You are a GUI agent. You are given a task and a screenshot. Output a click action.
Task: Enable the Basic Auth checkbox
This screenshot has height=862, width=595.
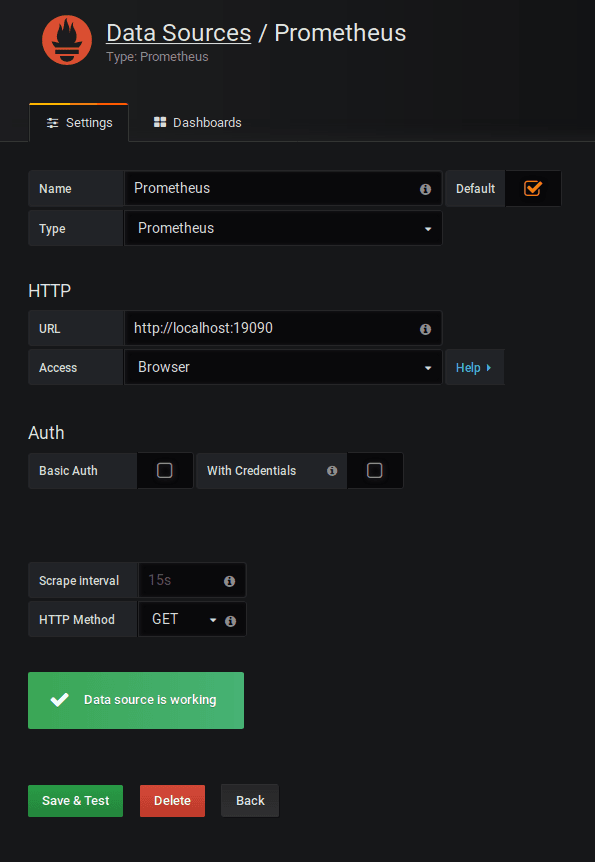(164, 471)
